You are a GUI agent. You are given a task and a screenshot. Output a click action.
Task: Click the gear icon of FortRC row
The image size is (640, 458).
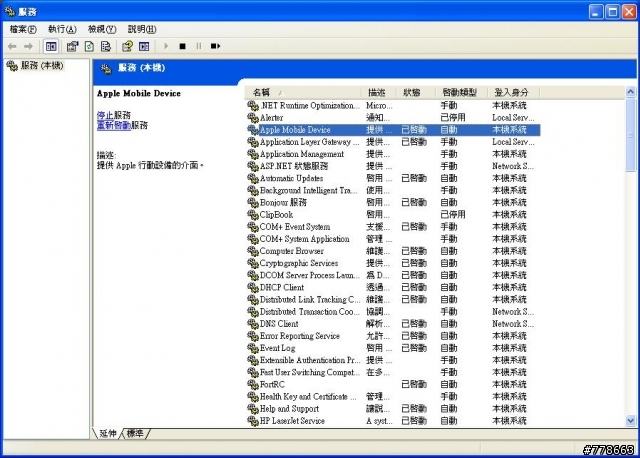253,385
